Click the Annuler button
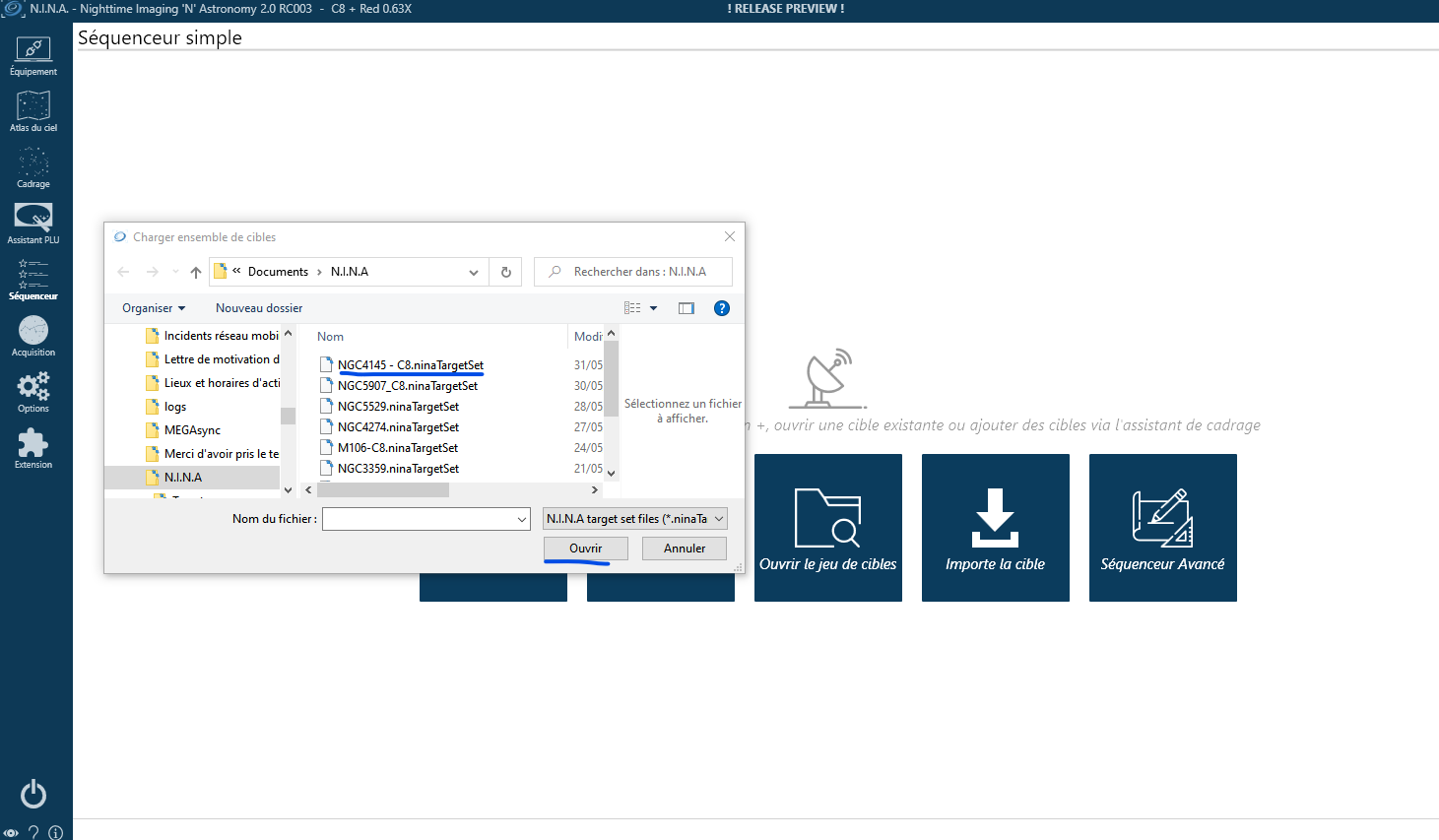The height and width of the screenshot is (840, 1439). coord(685,549)
